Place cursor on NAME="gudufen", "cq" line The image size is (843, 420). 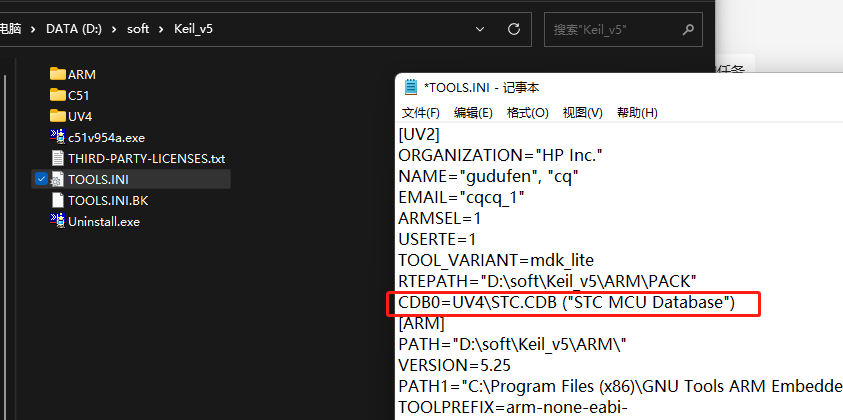(x=488, y=176)
